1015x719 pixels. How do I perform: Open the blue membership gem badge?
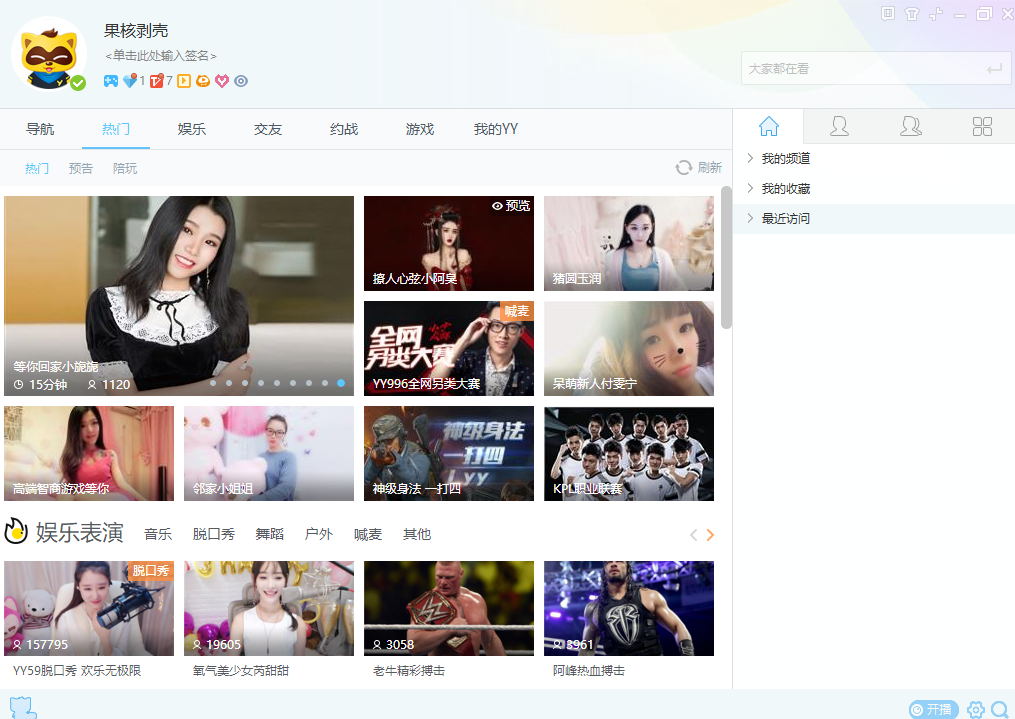pos(130,80)
